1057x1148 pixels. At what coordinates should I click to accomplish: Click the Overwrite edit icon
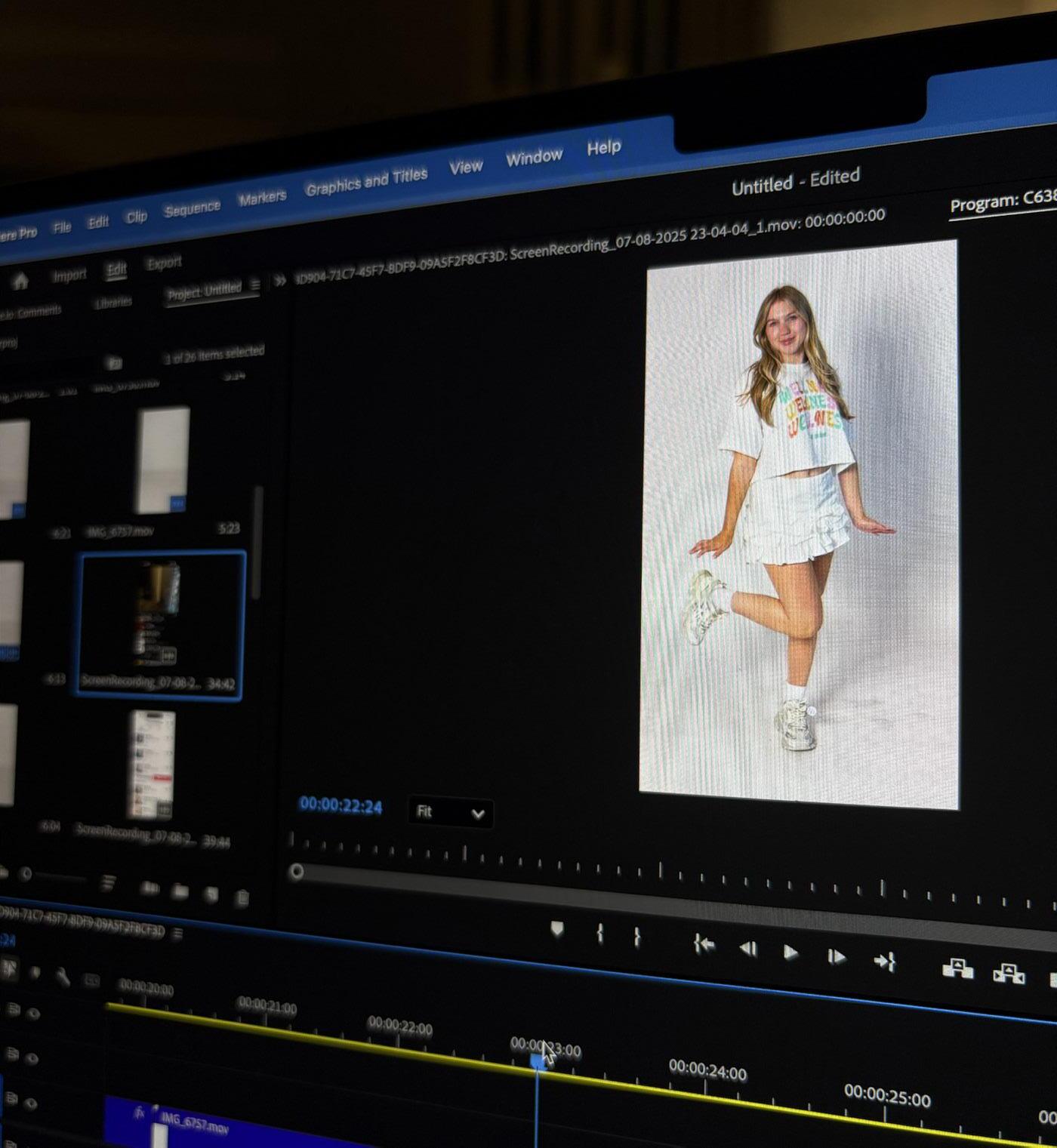click(1009, 974)
